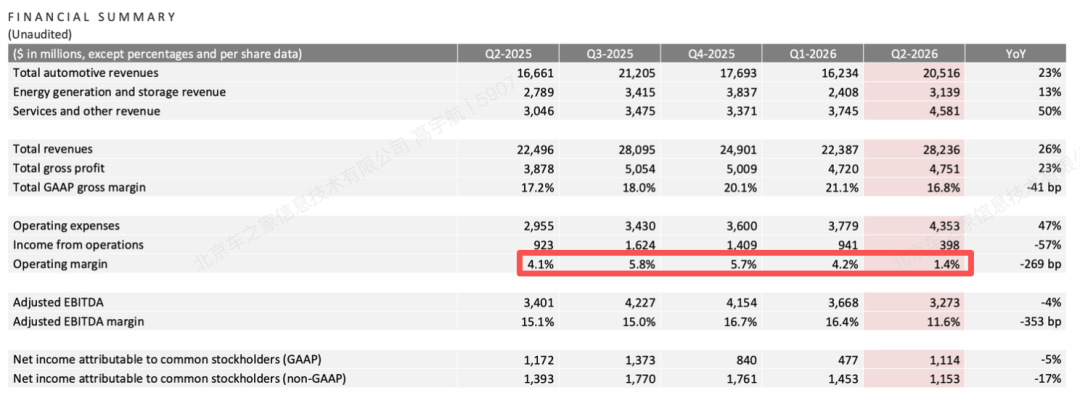
Task: Select the Operating expenses Q1-2026 value 3,779
Action: 843,225
